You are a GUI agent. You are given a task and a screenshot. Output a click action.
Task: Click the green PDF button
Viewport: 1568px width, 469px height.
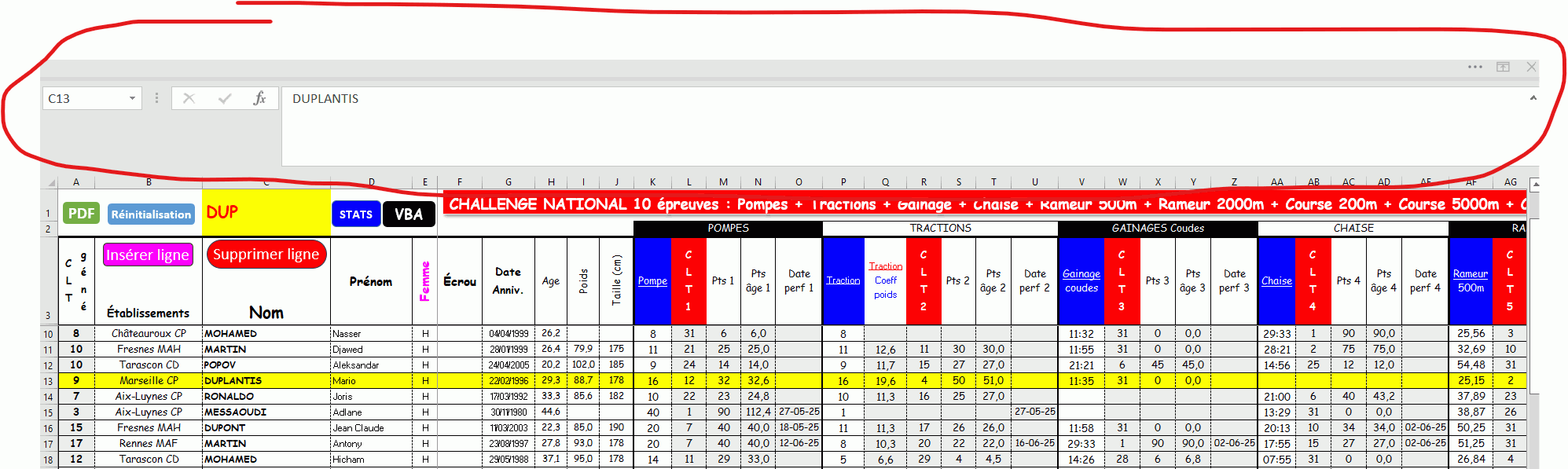point(81,214)
